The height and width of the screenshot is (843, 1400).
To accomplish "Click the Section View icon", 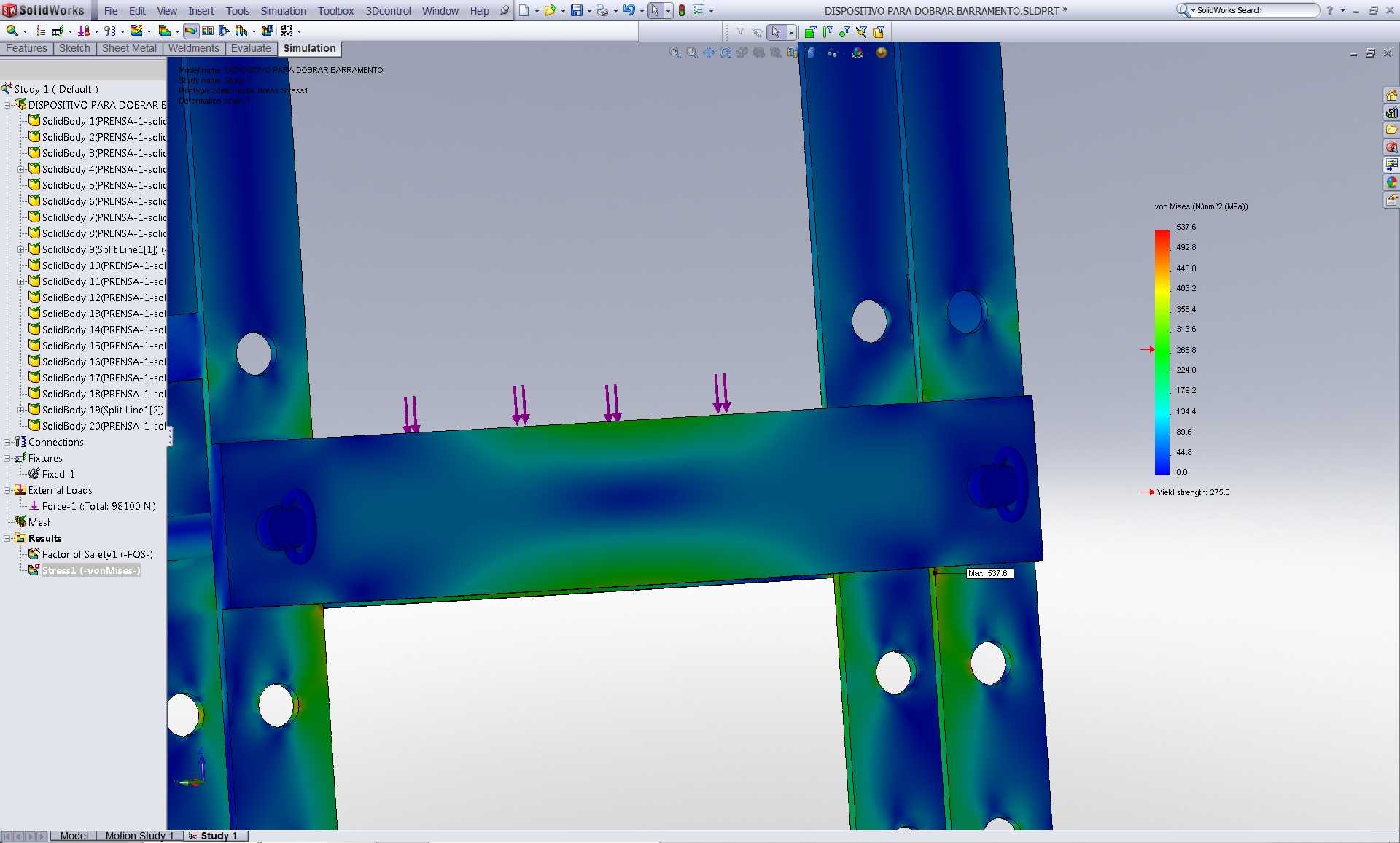I will click(x=793, y=53).
